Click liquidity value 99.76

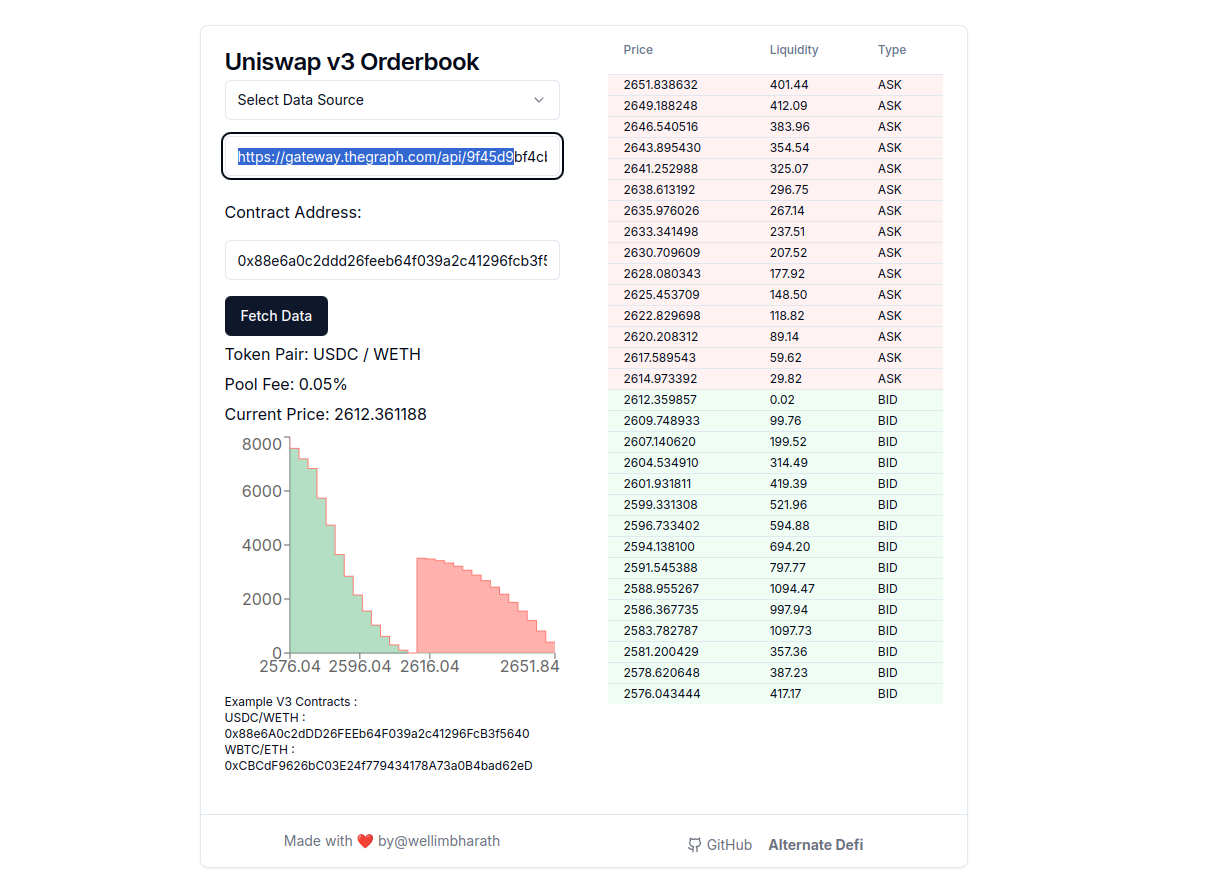(785, 421)
